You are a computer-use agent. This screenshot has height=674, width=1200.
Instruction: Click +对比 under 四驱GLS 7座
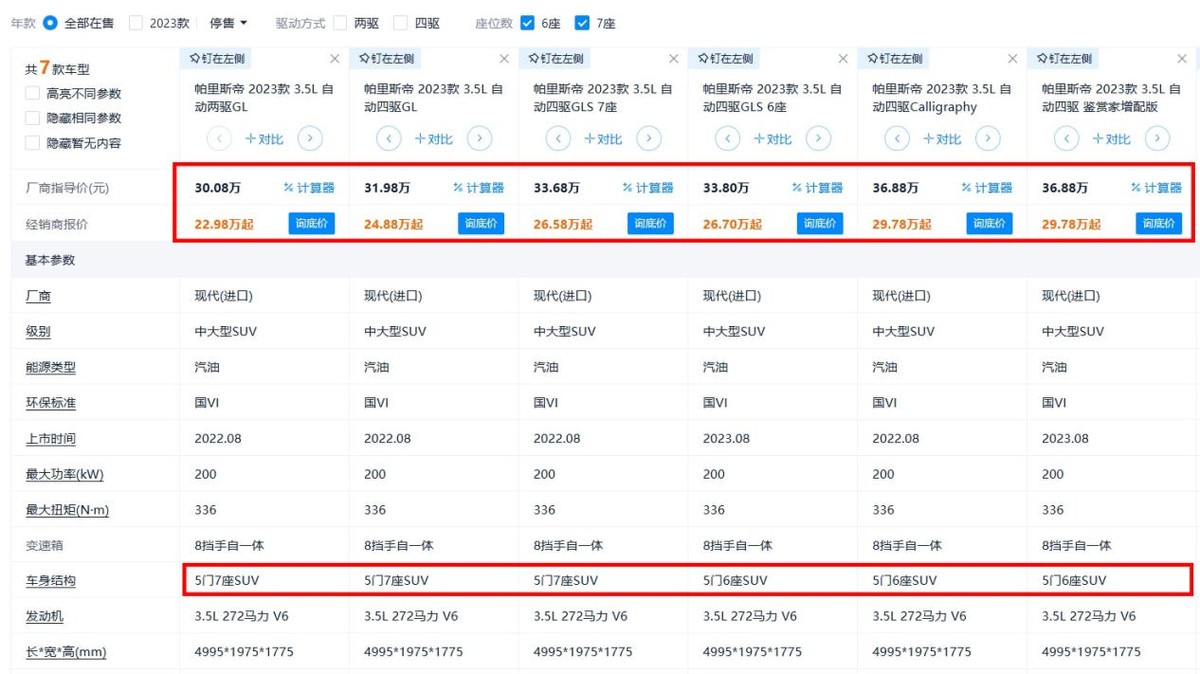pos(606,139)
